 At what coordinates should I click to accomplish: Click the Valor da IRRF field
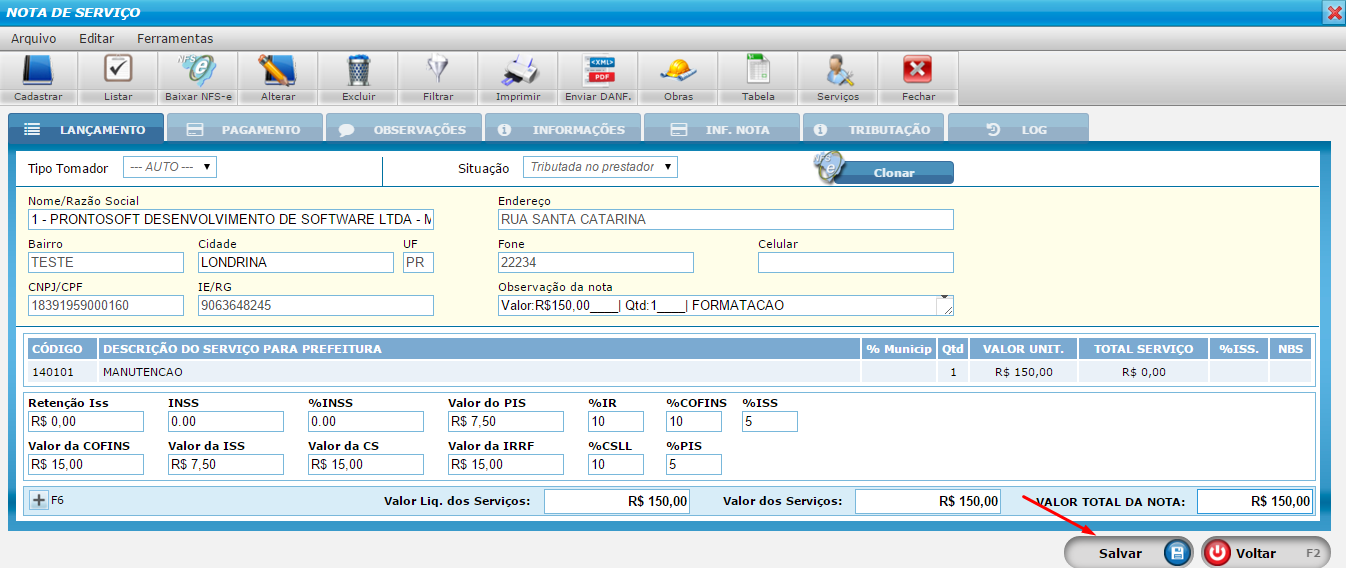506,464
